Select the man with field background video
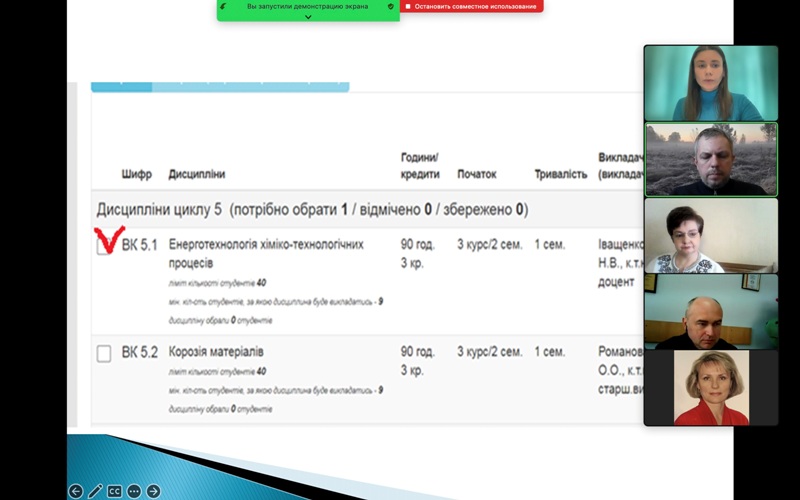Viewport: 800px width, 500px height. (711, 160)
